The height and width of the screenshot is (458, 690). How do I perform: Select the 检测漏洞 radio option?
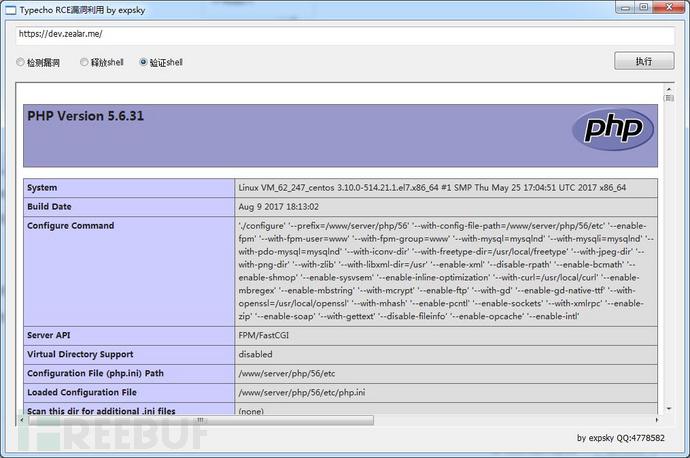click(22, 62)
